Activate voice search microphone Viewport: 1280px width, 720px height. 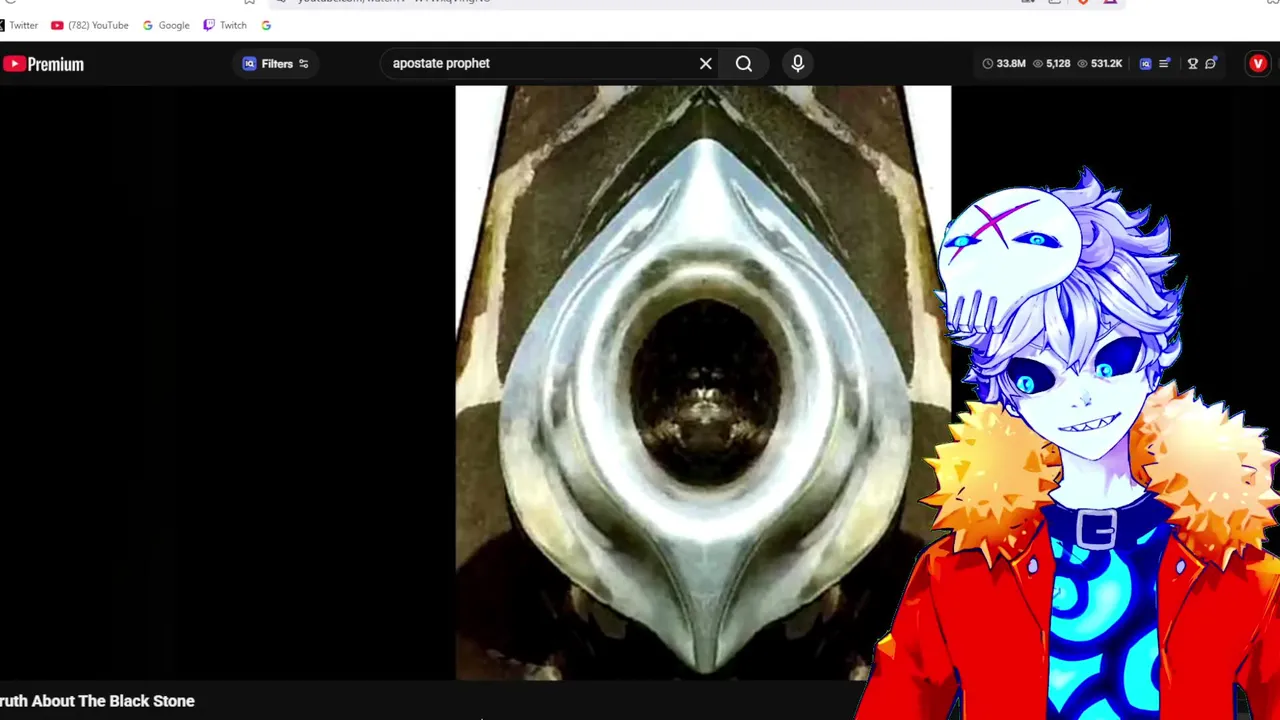[798, 63]
